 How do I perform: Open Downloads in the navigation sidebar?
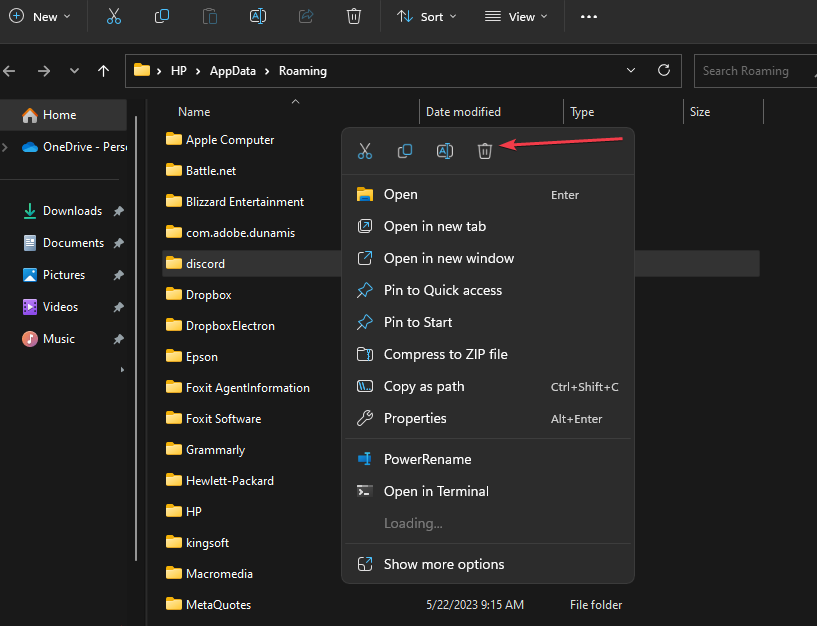pos(72,211)
